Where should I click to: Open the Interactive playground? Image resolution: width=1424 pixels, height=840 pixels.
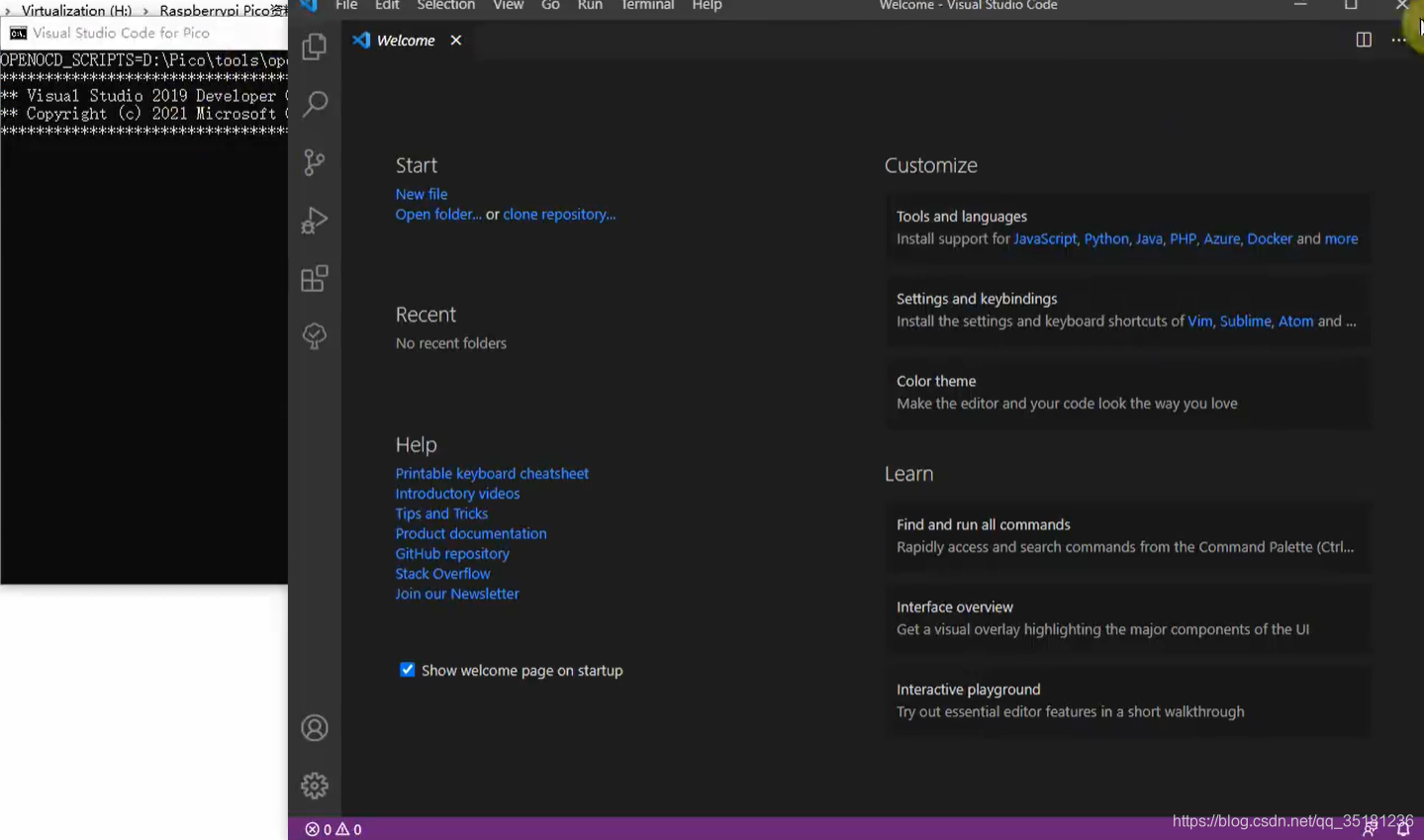coord(1127,700)
